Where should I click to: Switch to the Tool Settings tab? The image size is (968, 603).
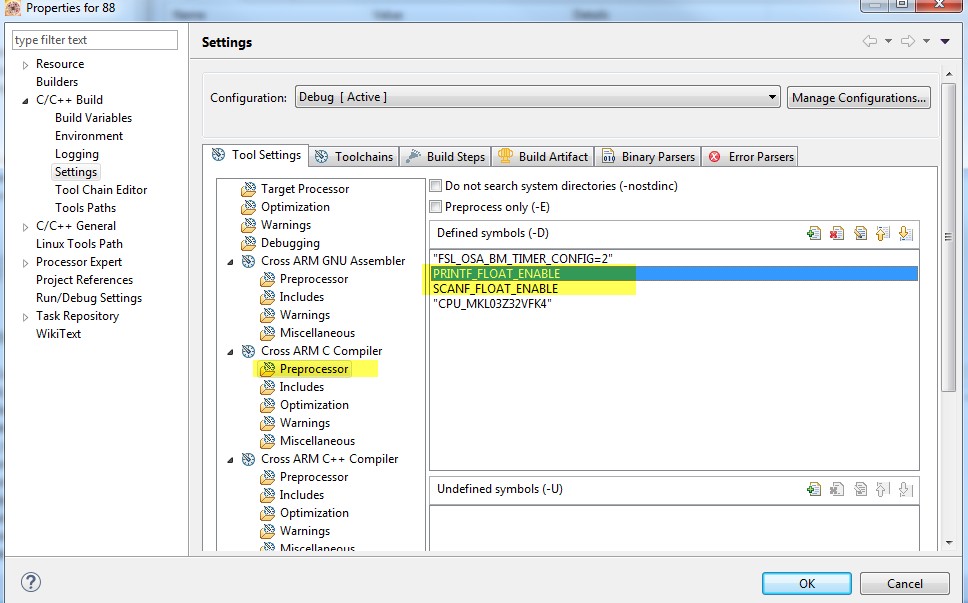256,155
